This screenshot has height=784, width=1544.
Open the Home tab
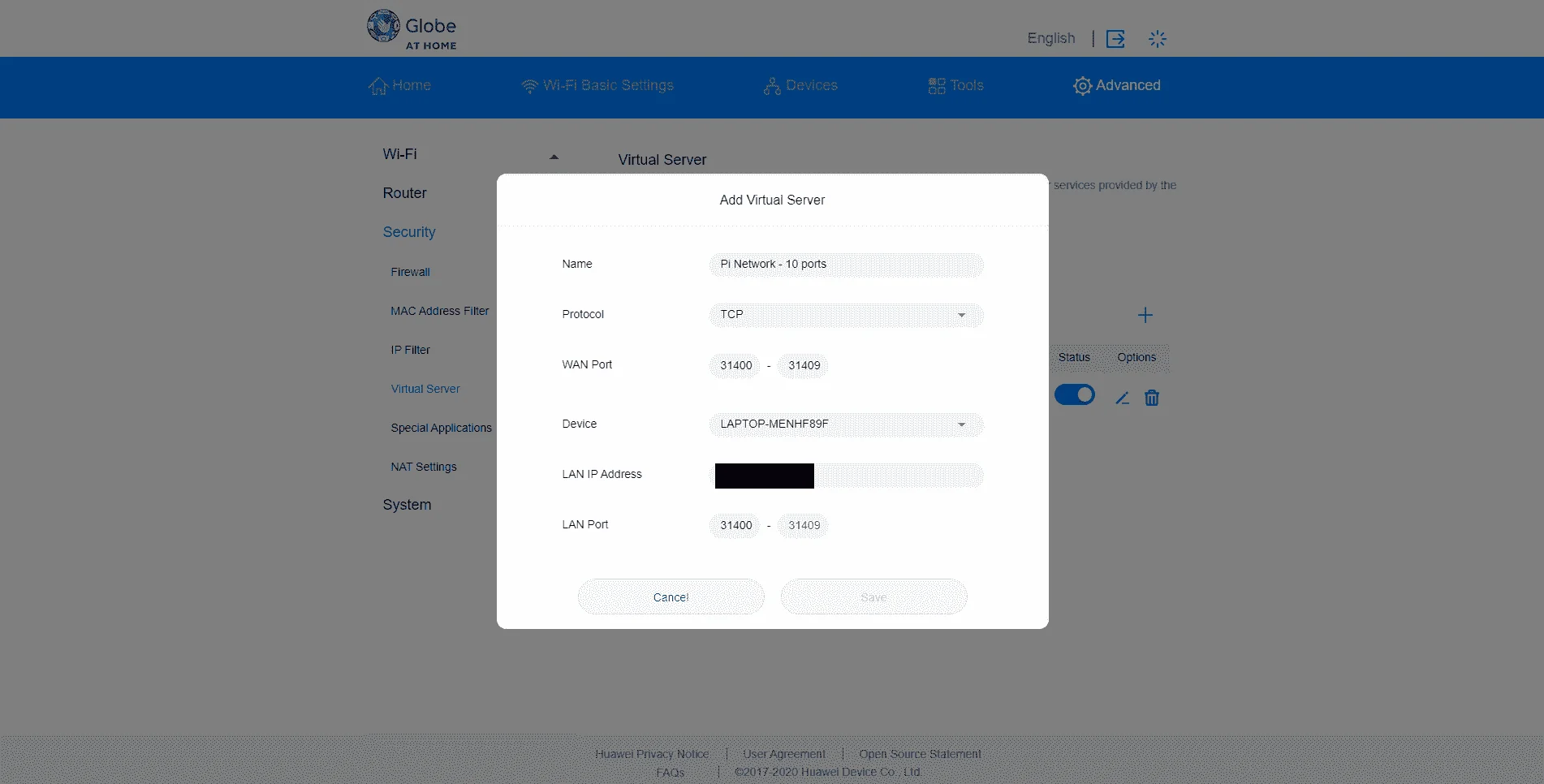coord(399,85)
